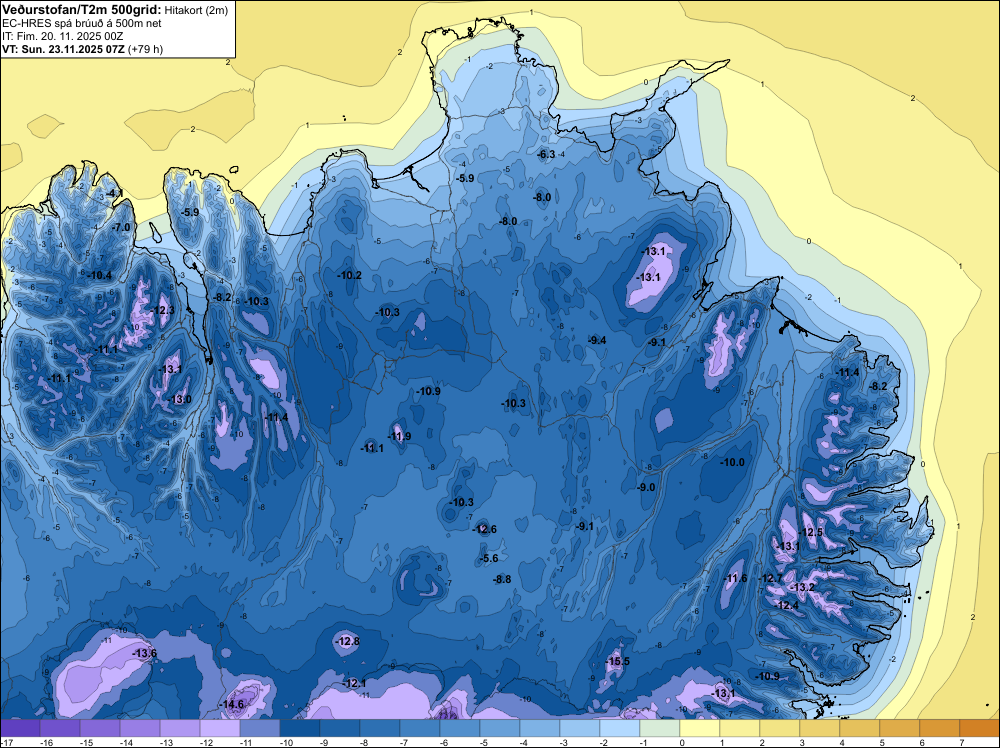Select the -10.0 temperature value
The image size is (1000, 748).
tap(732, 462)
